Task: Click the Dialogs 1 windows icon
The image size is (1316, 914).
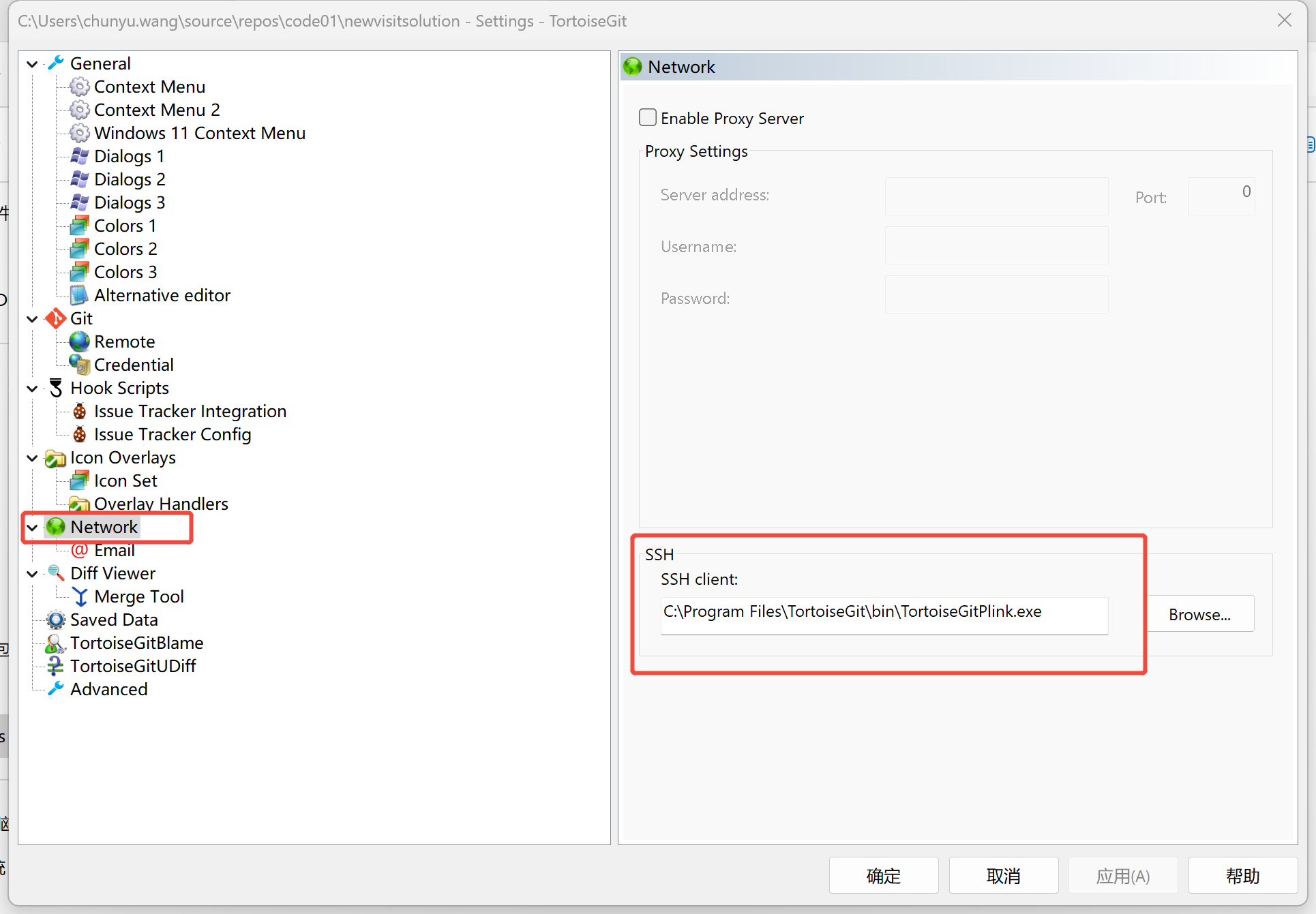Action: [80, 156]
